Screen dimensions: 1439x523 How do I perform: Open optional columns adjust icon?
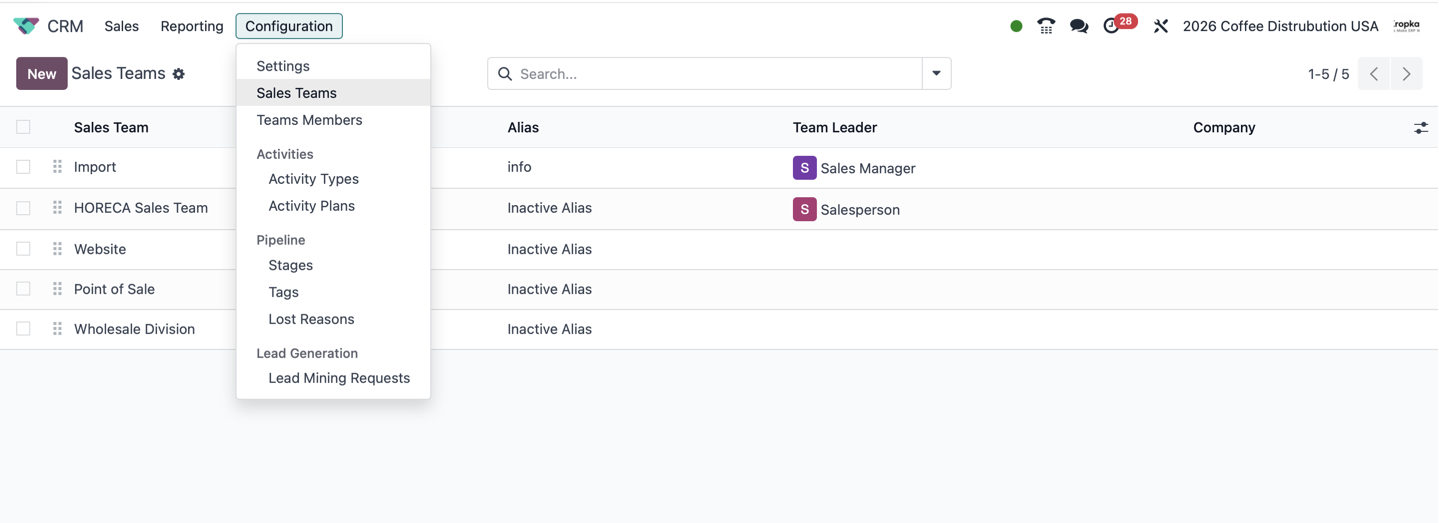1421,128
